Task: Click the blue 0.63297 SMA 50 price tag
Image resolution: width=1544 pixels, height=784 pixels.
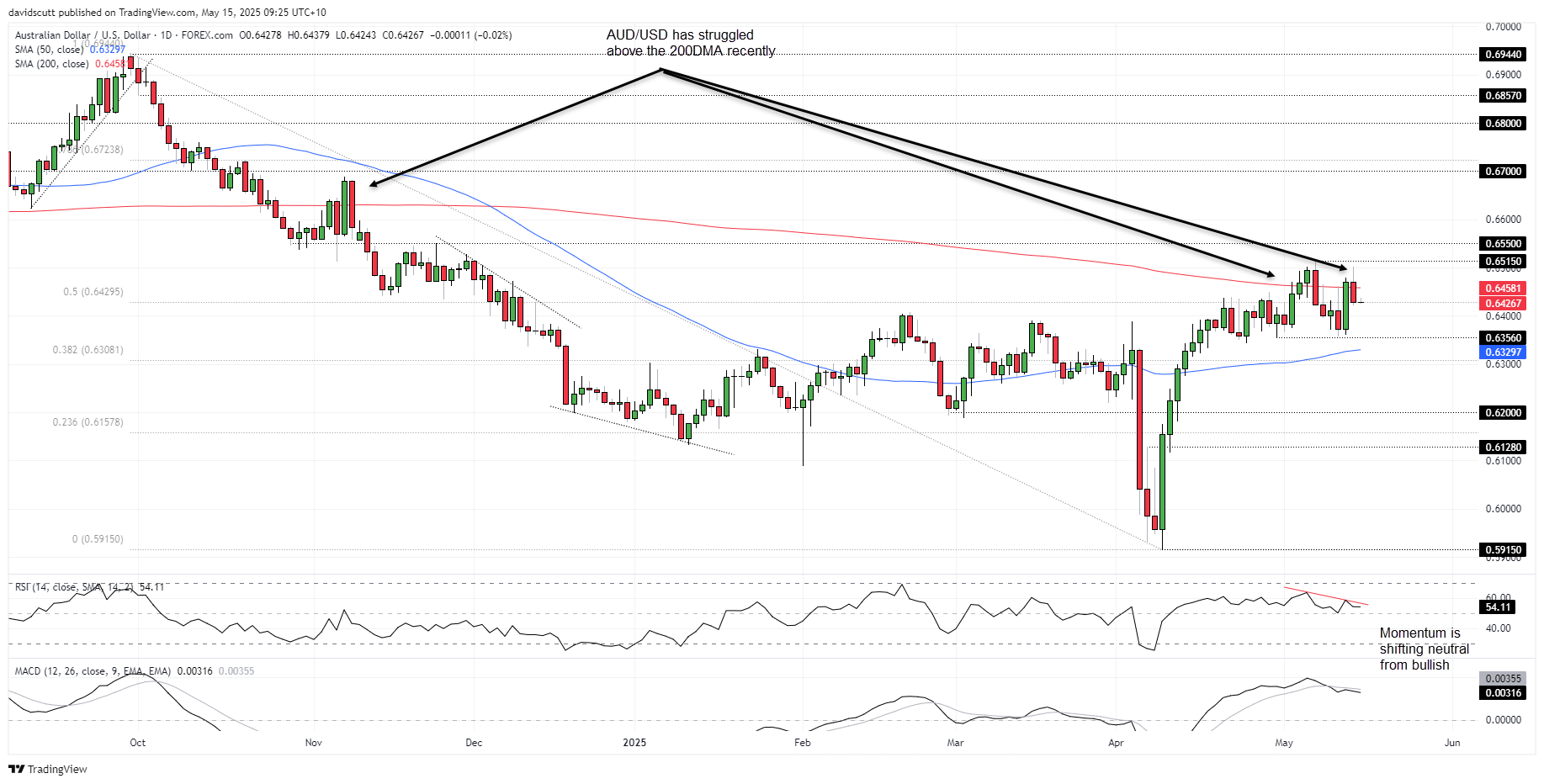Action: point(1503,352)
